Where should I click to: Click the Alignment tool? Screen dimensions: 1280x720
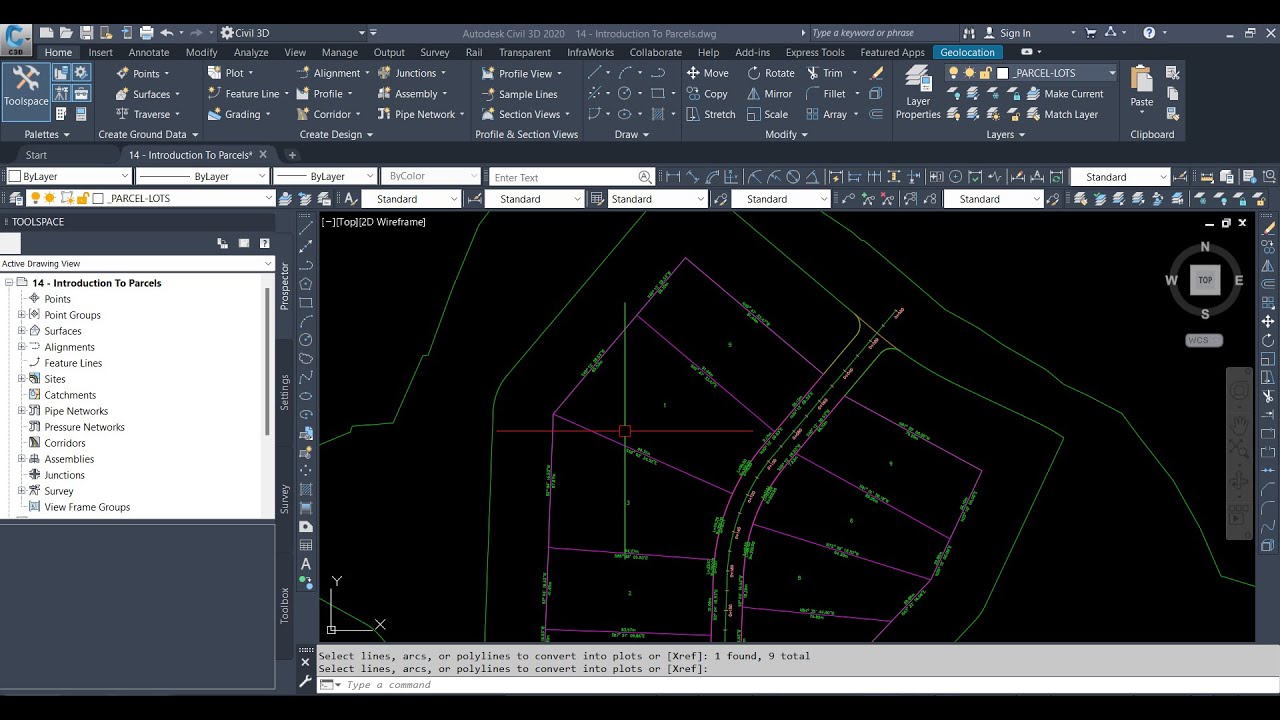(x=332, y=73)
